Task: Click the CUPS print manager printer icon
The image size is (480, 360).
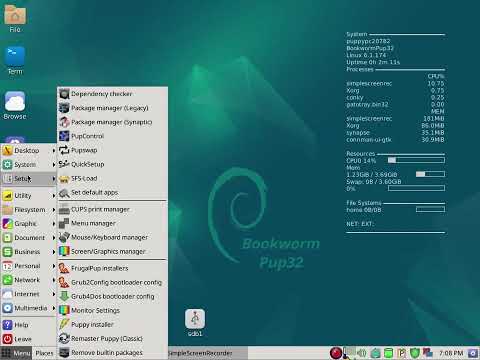Action: coord(64,210)
